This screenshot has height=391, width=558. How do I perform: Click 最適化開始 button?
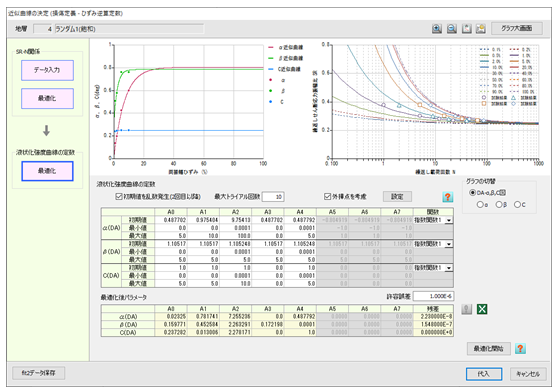pyautogui.click(x=489, y=349)
